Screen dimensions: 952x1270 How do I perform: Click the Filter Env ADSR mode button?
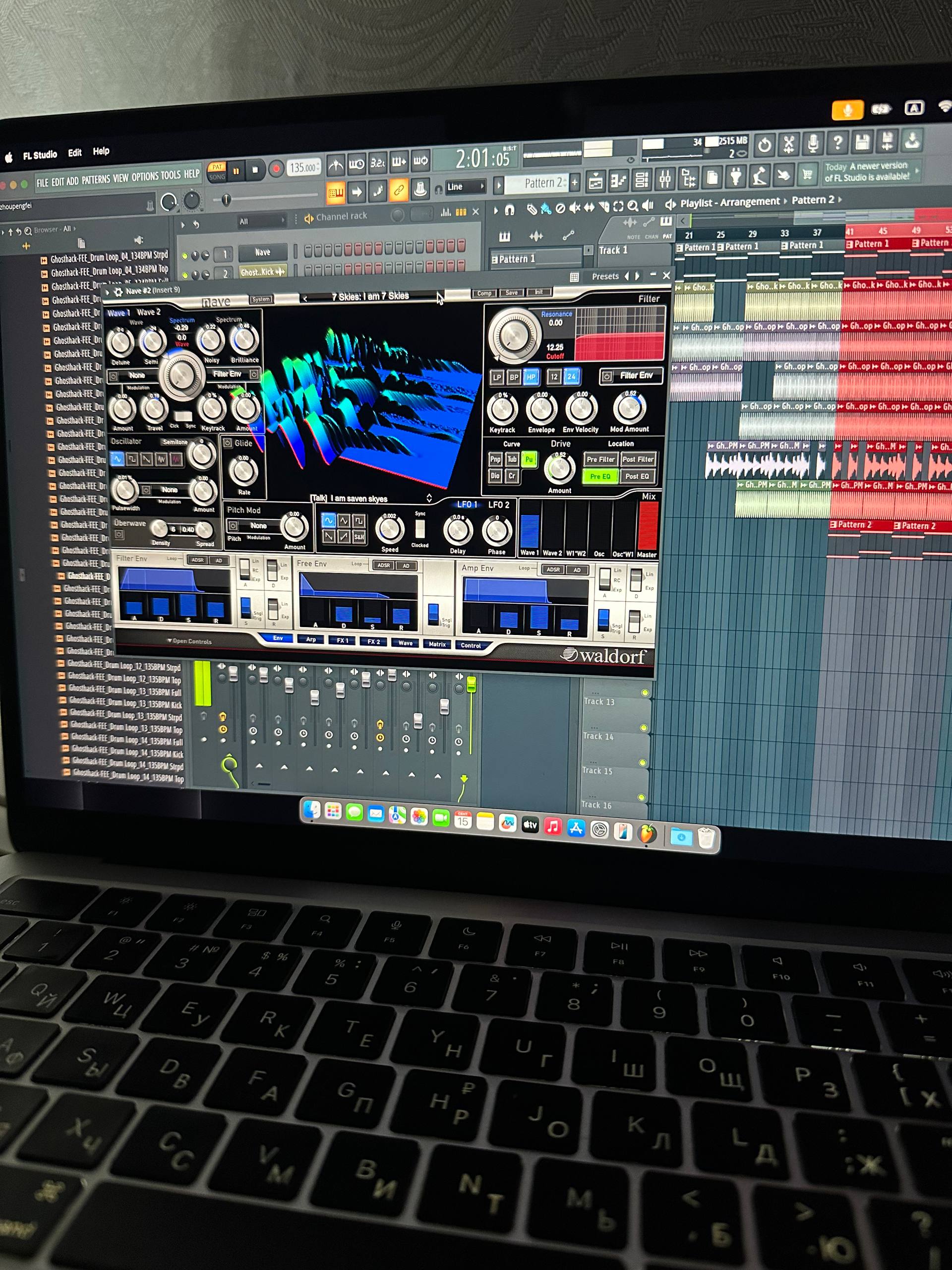coord(197,560)
